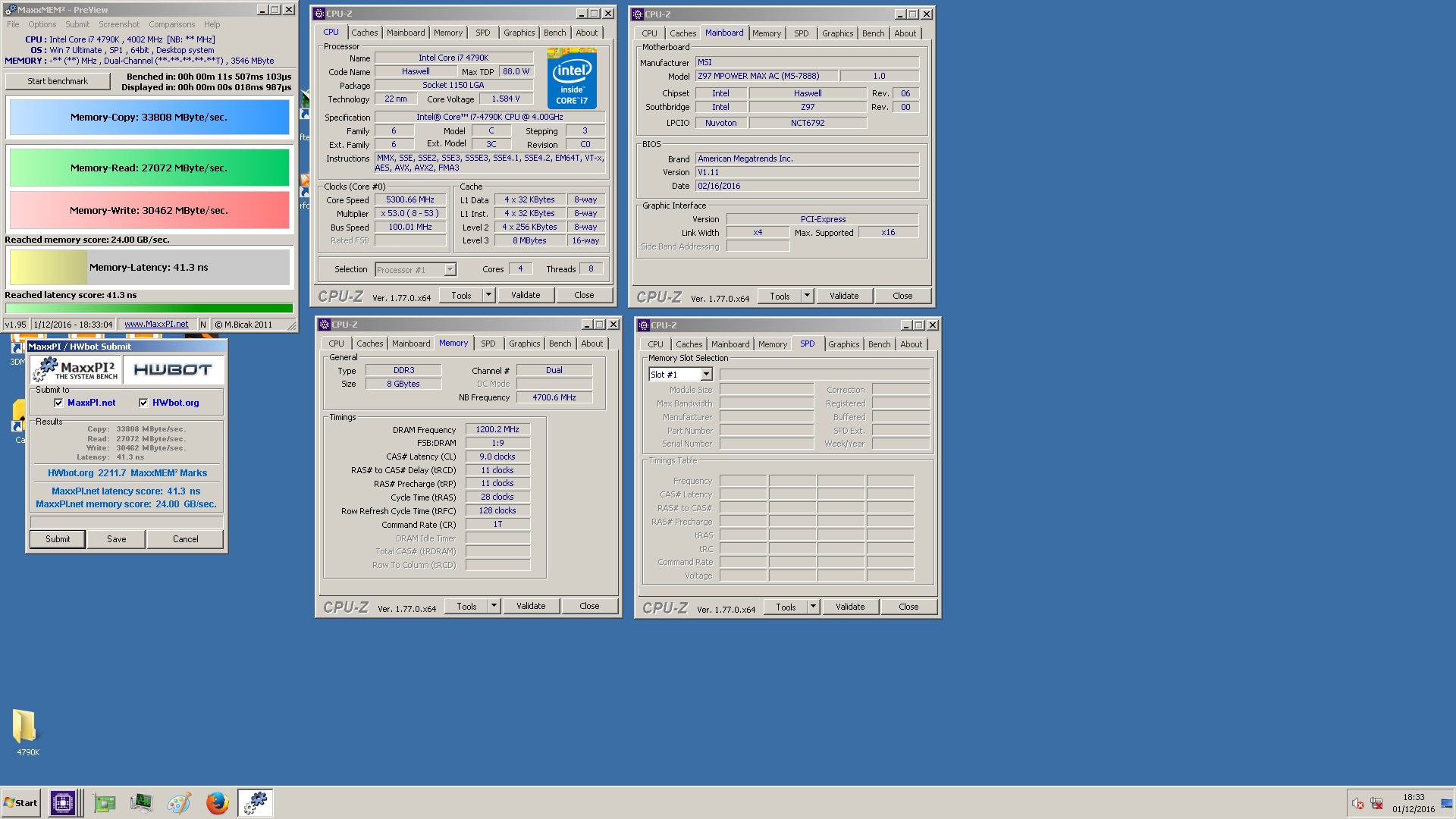
Task: Click Cancel in HWbot Submit dialog
Action: point(185,539)
